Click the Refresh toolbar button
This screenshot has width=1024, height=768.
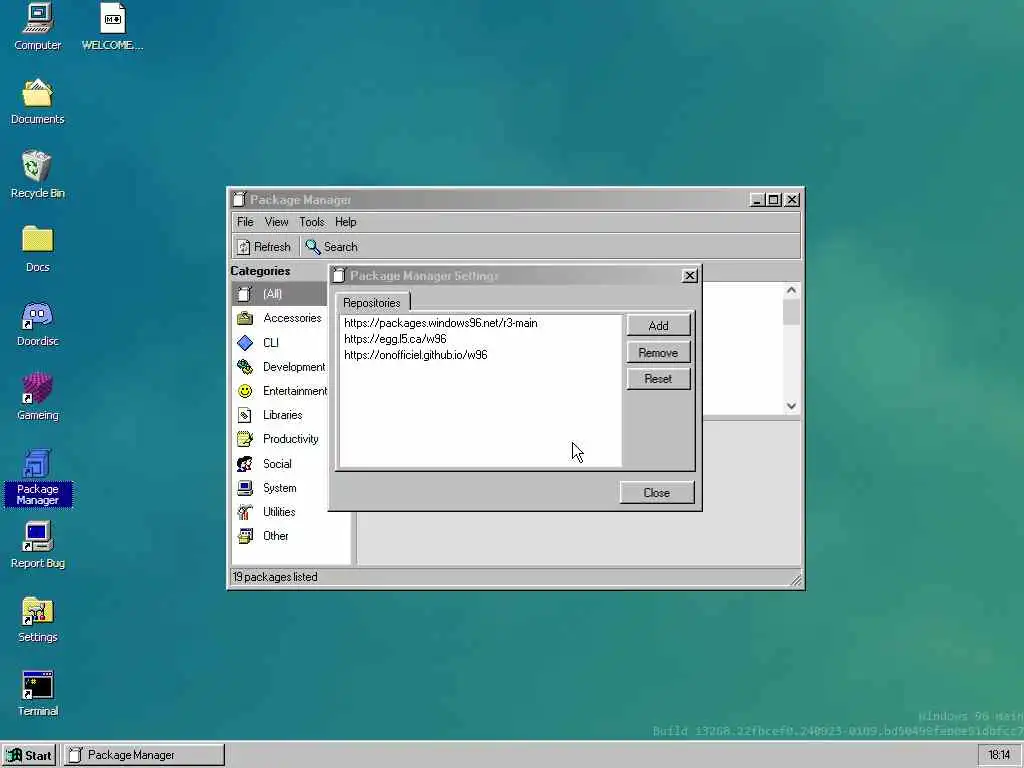coord(264,247)
